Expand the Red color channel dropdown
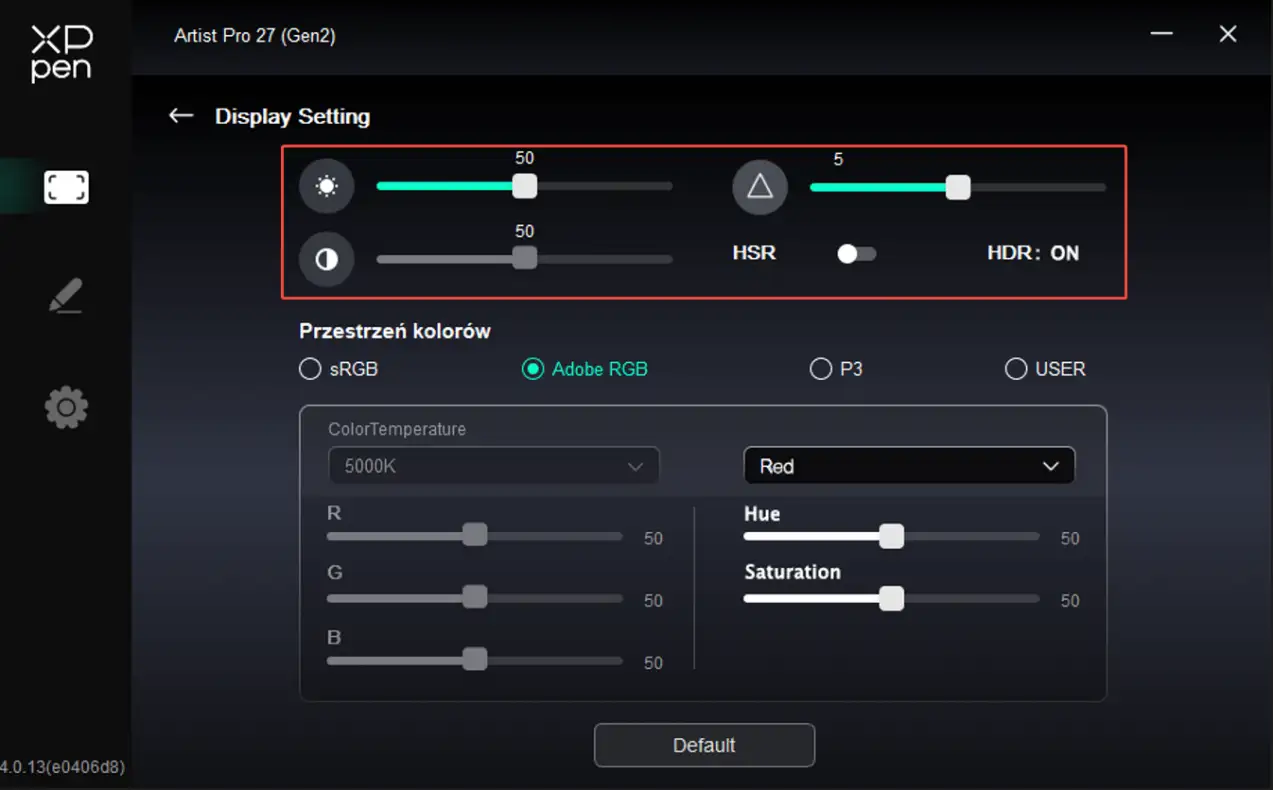The height and width of the screenshot is (790, 1273). point(908,466)
